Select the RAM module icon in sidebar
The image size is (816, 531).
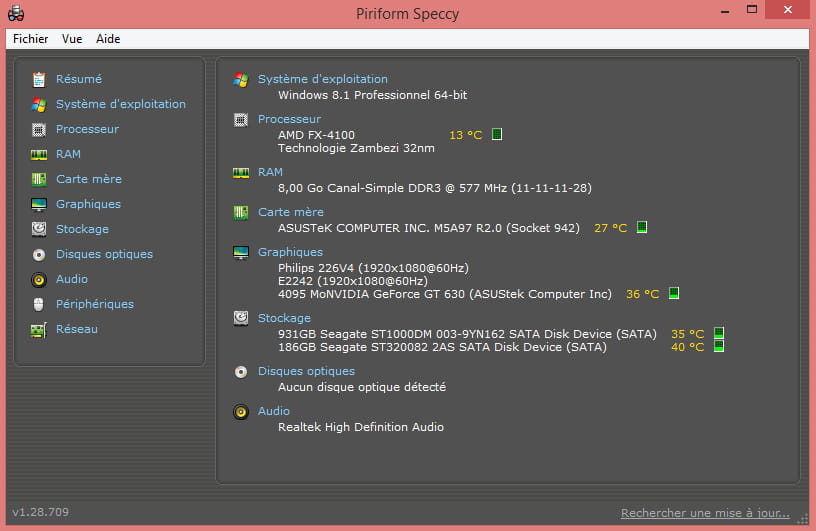39,154
